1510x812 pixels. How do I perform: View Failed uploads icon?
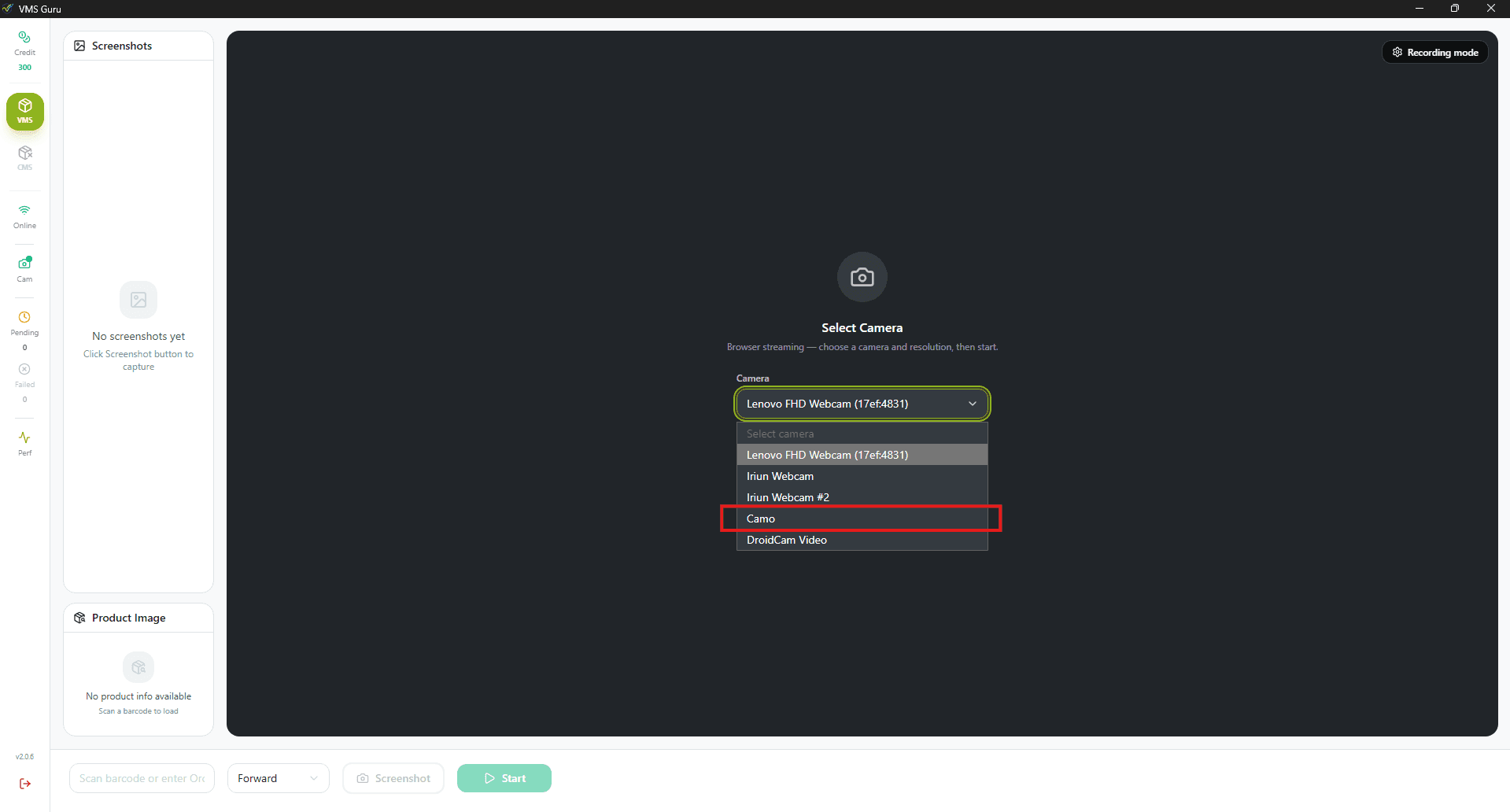(x=24, y=369)
